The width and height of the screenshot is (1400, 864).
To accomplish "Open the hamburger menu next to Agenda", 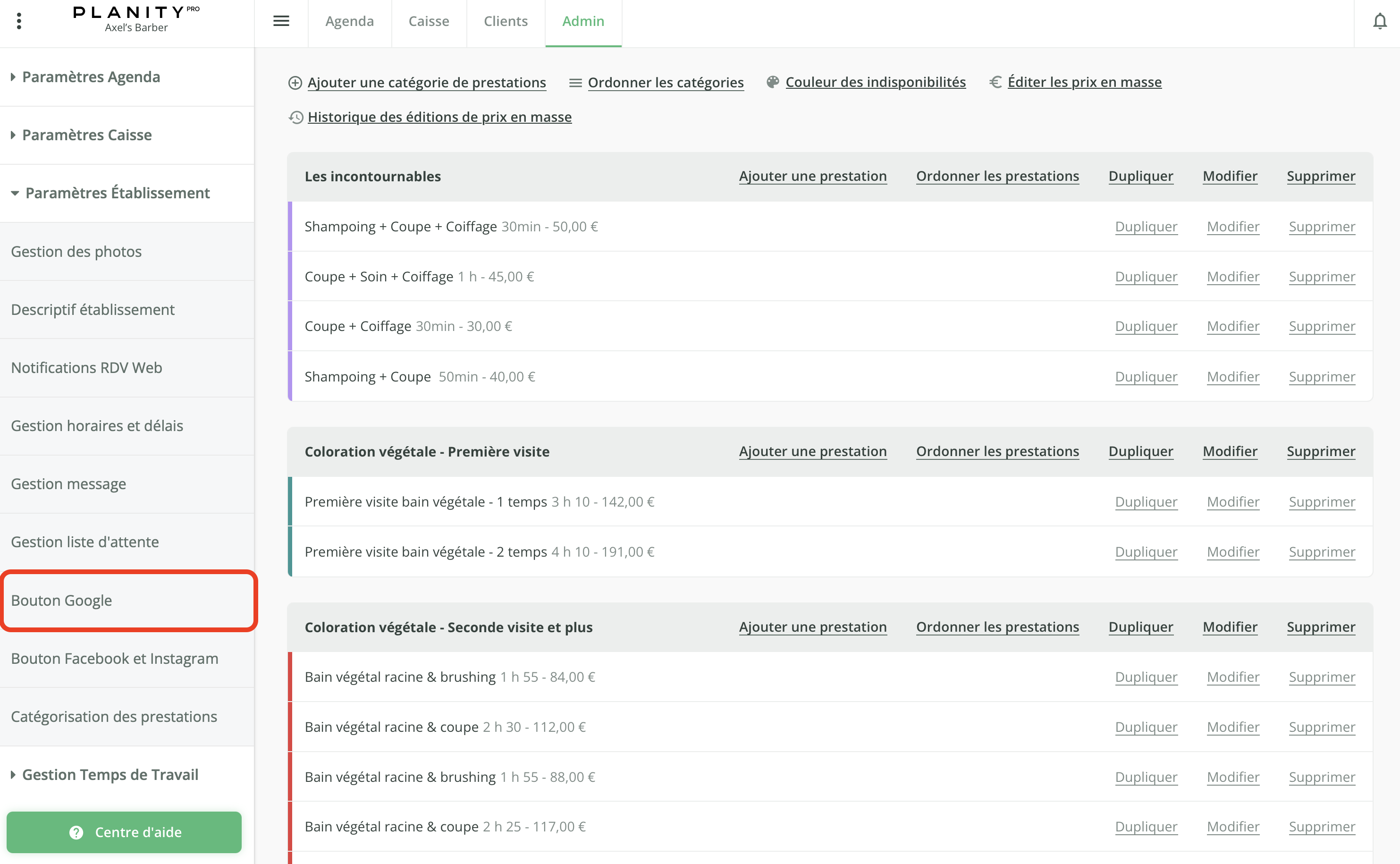I will point(281,21).
